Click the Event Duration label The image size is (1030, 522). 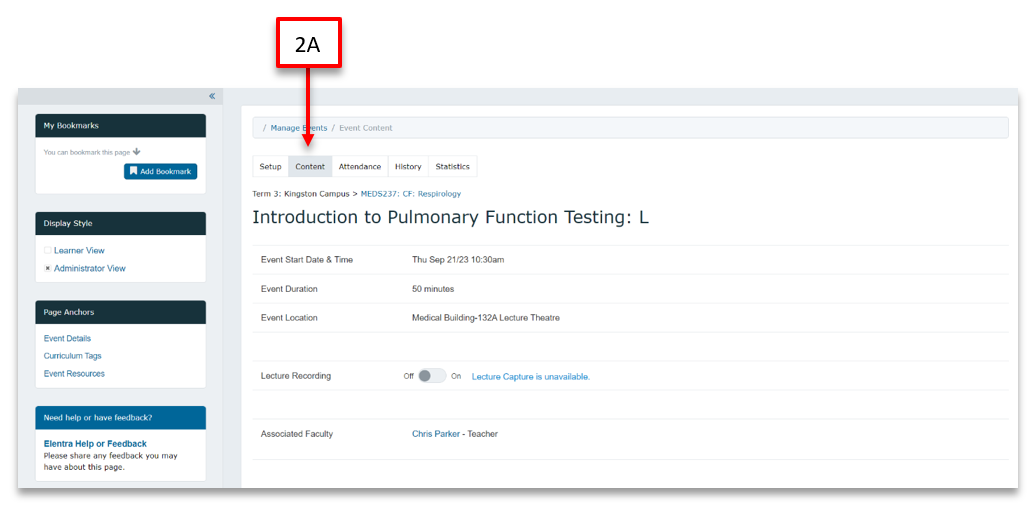click(289, 289)
